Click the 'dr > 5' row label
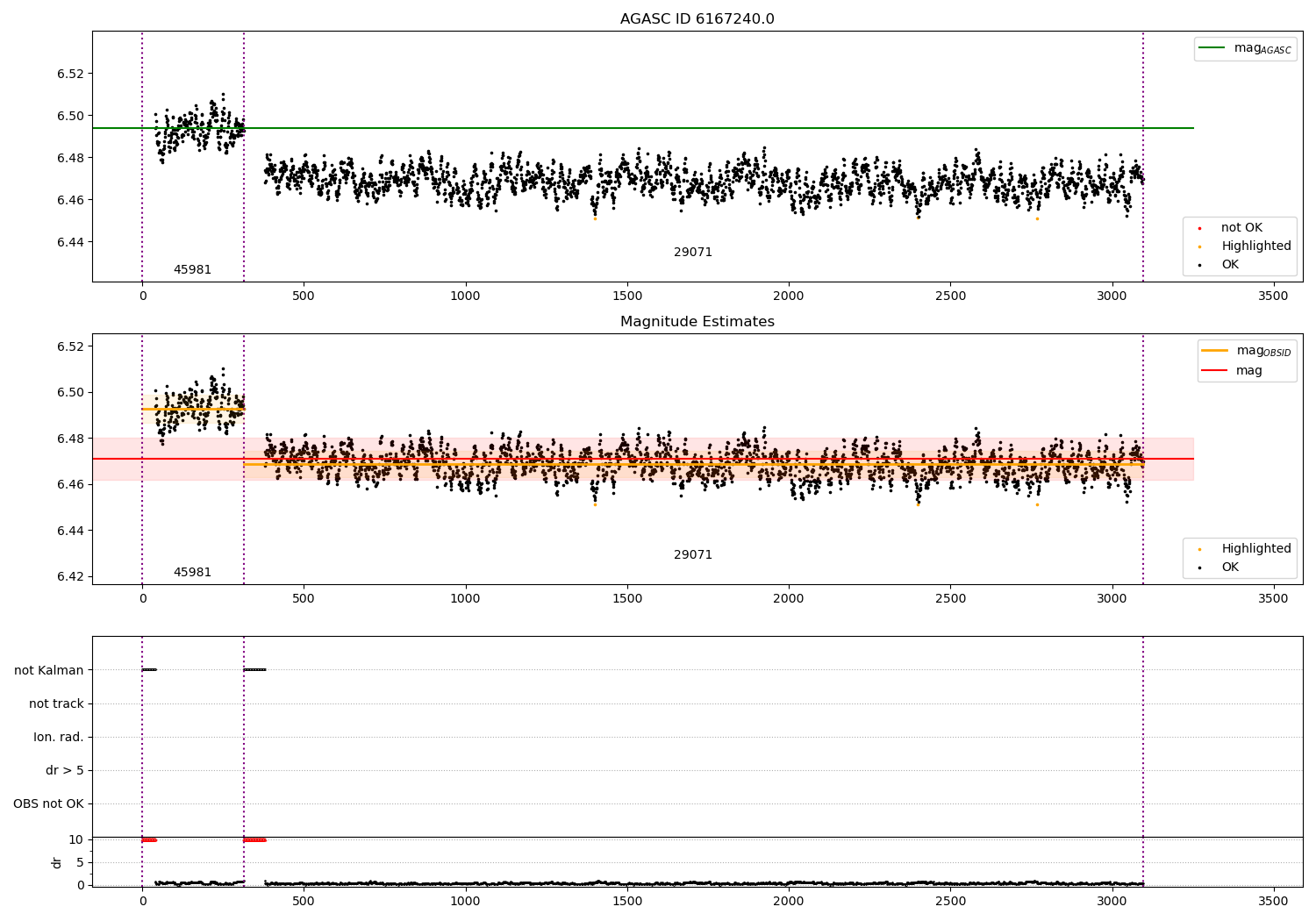This screenshot has width=1316, height=921. (65, 770)
